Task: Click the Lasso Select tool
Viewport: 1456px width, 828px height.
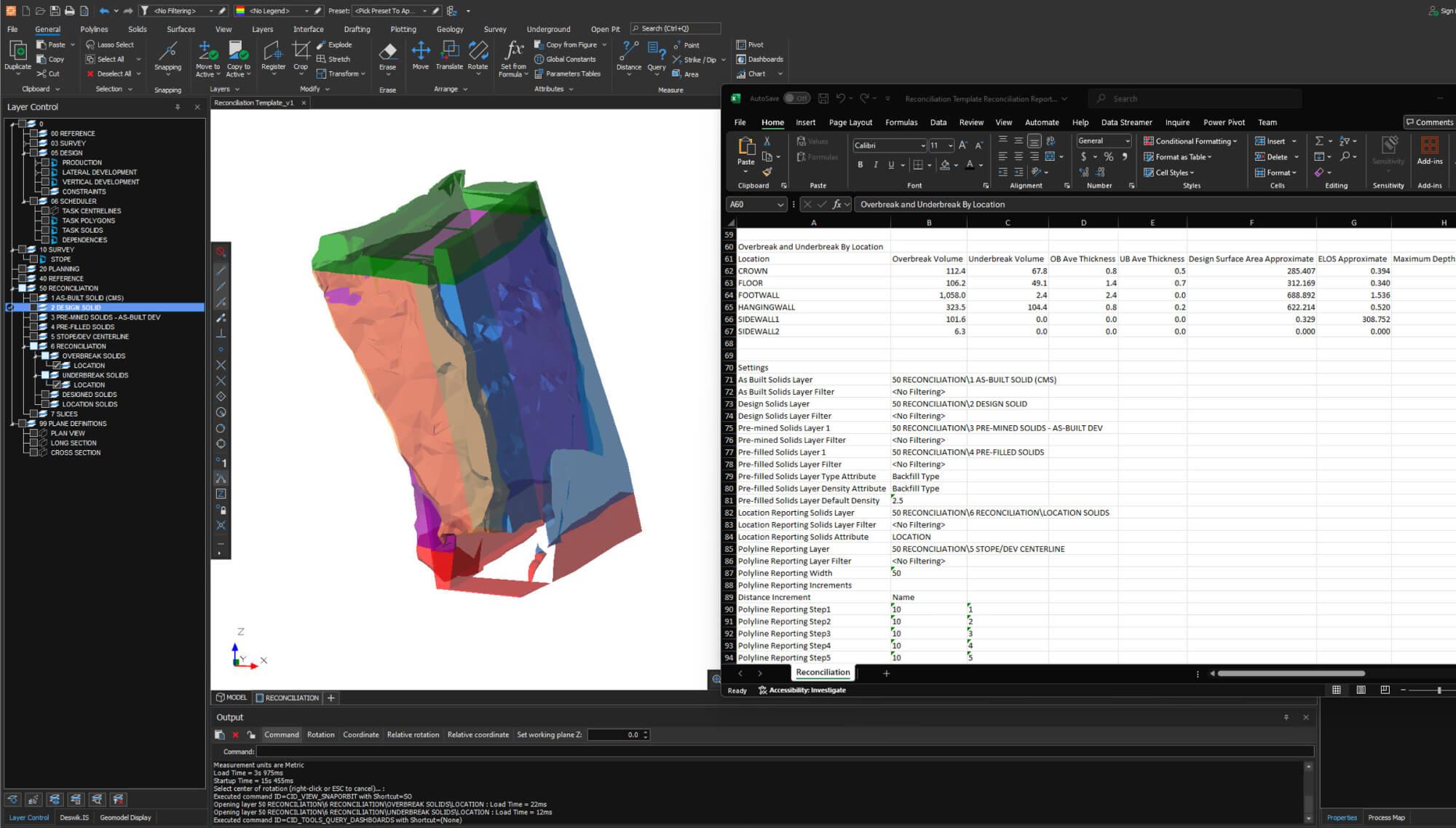Action: [x=110, y=44]
